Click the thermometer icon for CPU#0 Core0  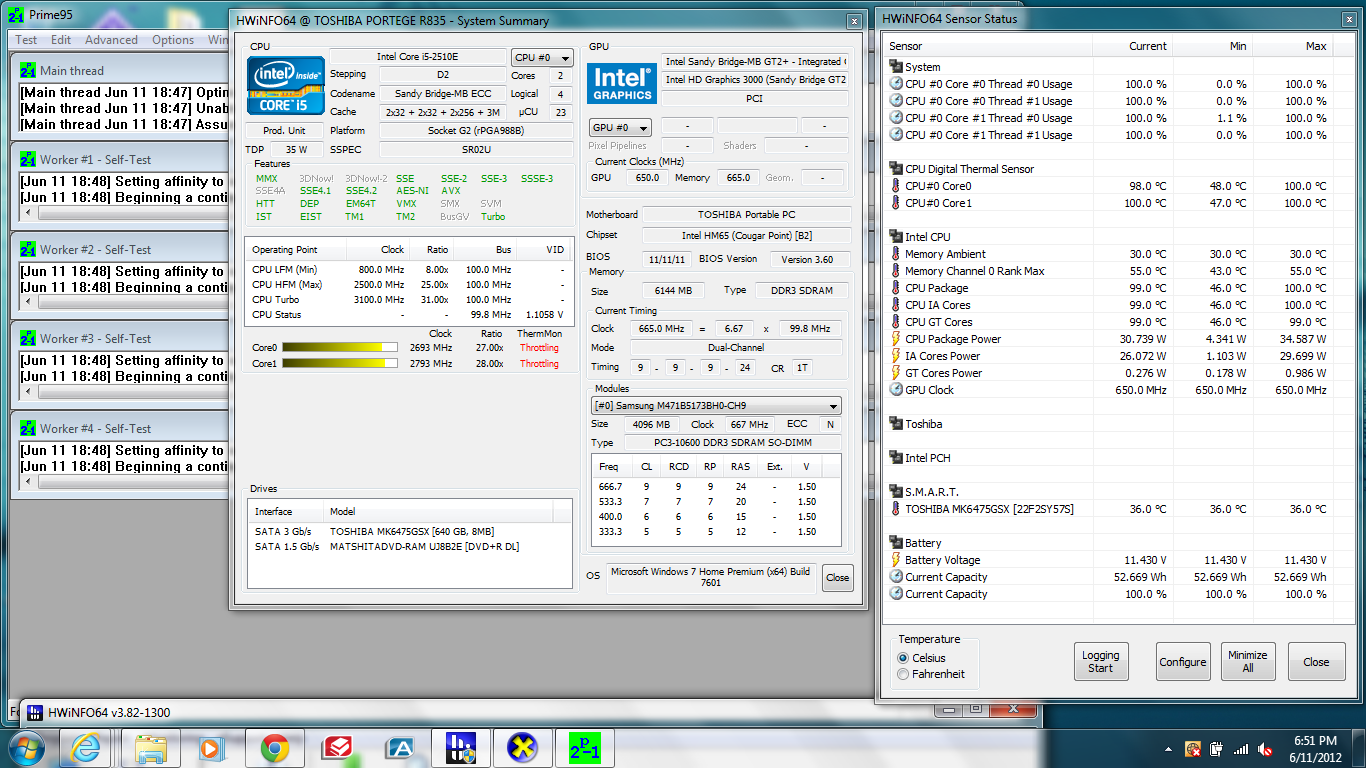[x=896, y=186]
